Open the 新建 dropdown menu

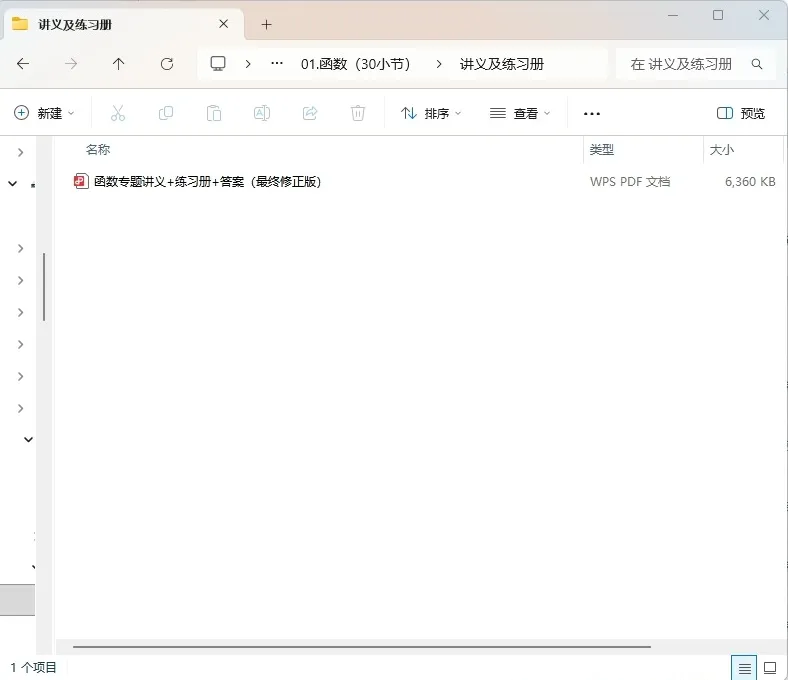tap(44, 113)
